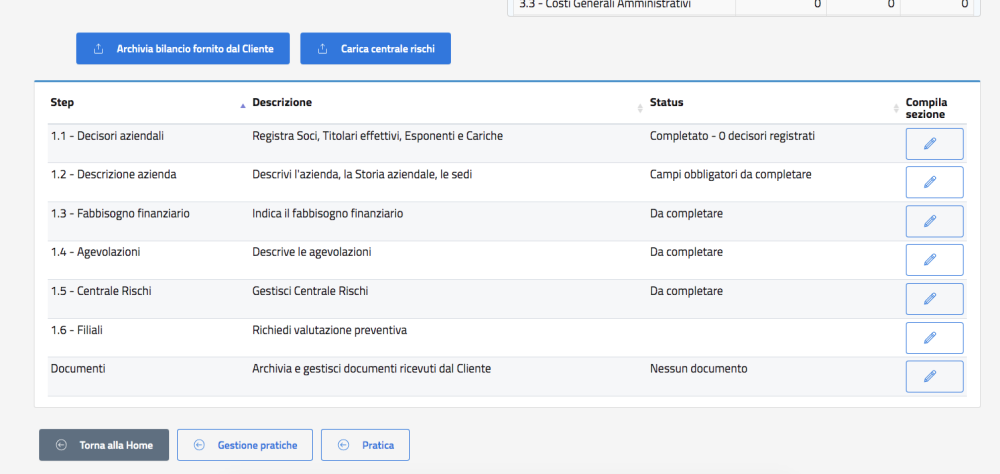Screen dimensions: 1000x474
Task: Click the Documenti row label
Action: 78,368
